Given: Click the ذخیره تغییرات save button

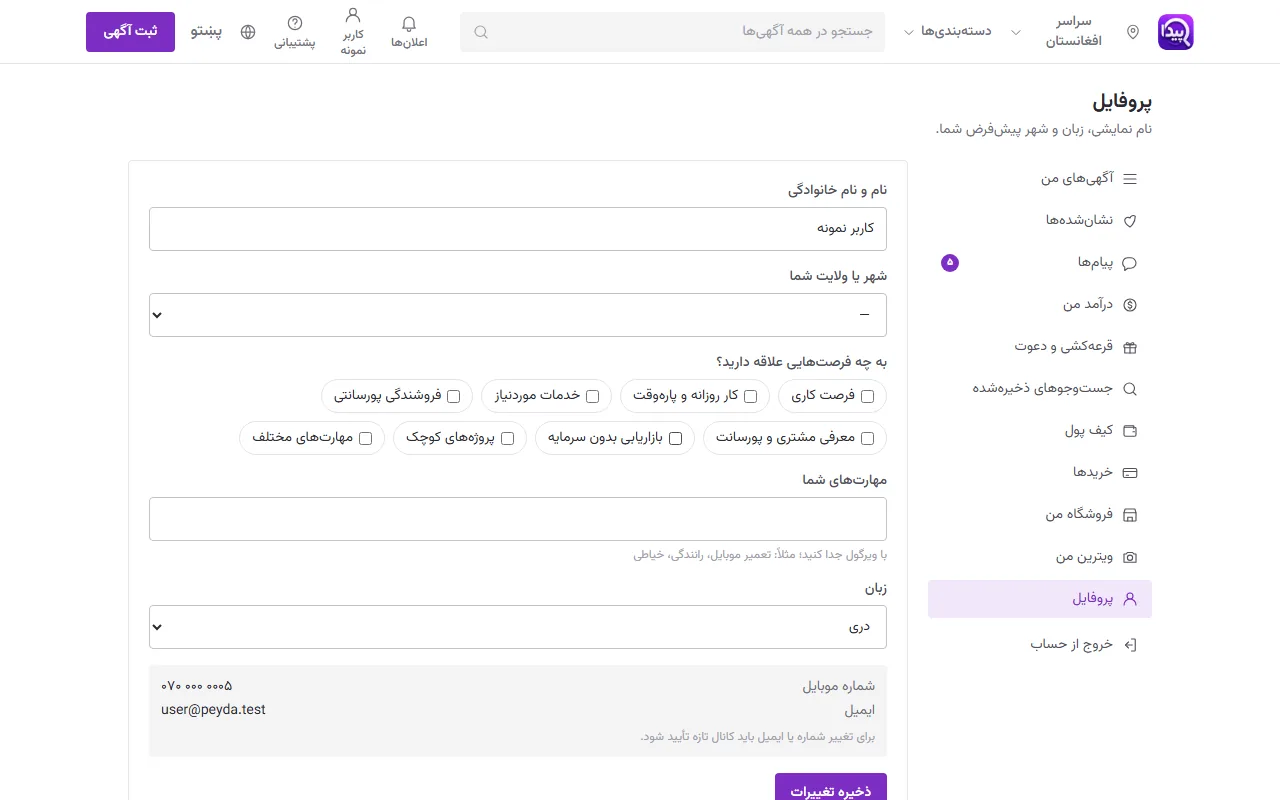Looking at the screenshot, I should tap(831, 787).
